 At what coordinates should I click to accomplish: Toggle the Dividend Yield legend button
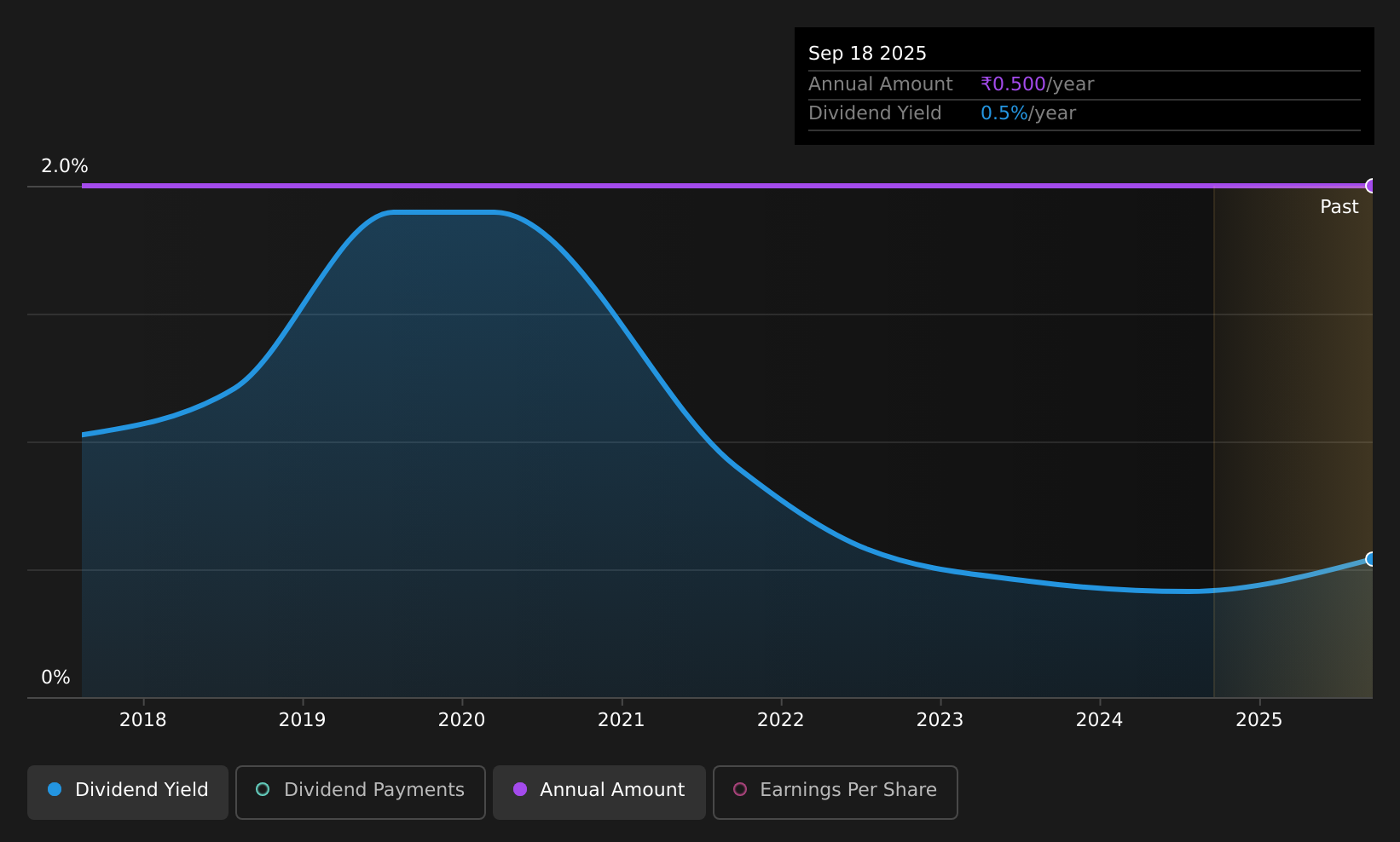(x=128, y=792)
